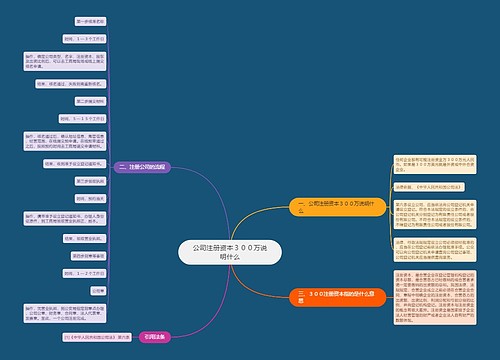Select the third step node 第三步 below the purple branch

90,181
